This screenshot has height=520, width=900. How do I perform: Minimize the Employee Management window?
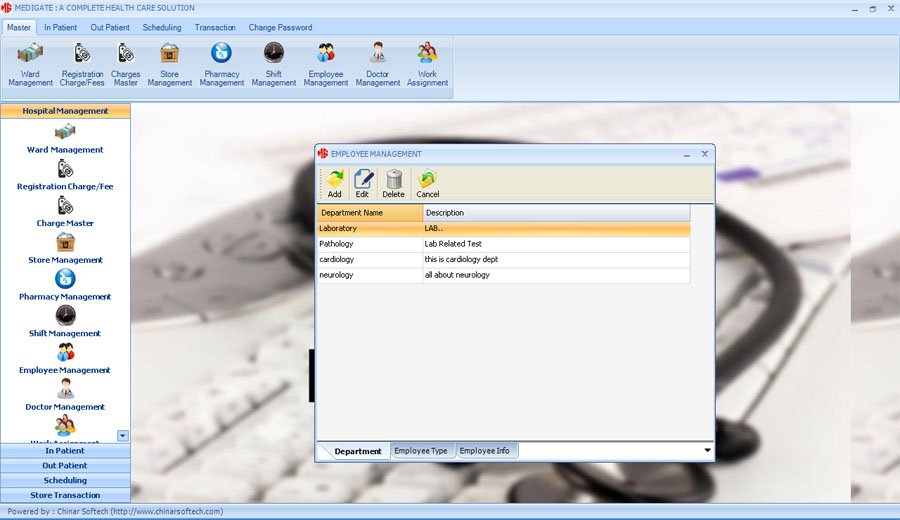pyautogui.click(x=686, y=154)
